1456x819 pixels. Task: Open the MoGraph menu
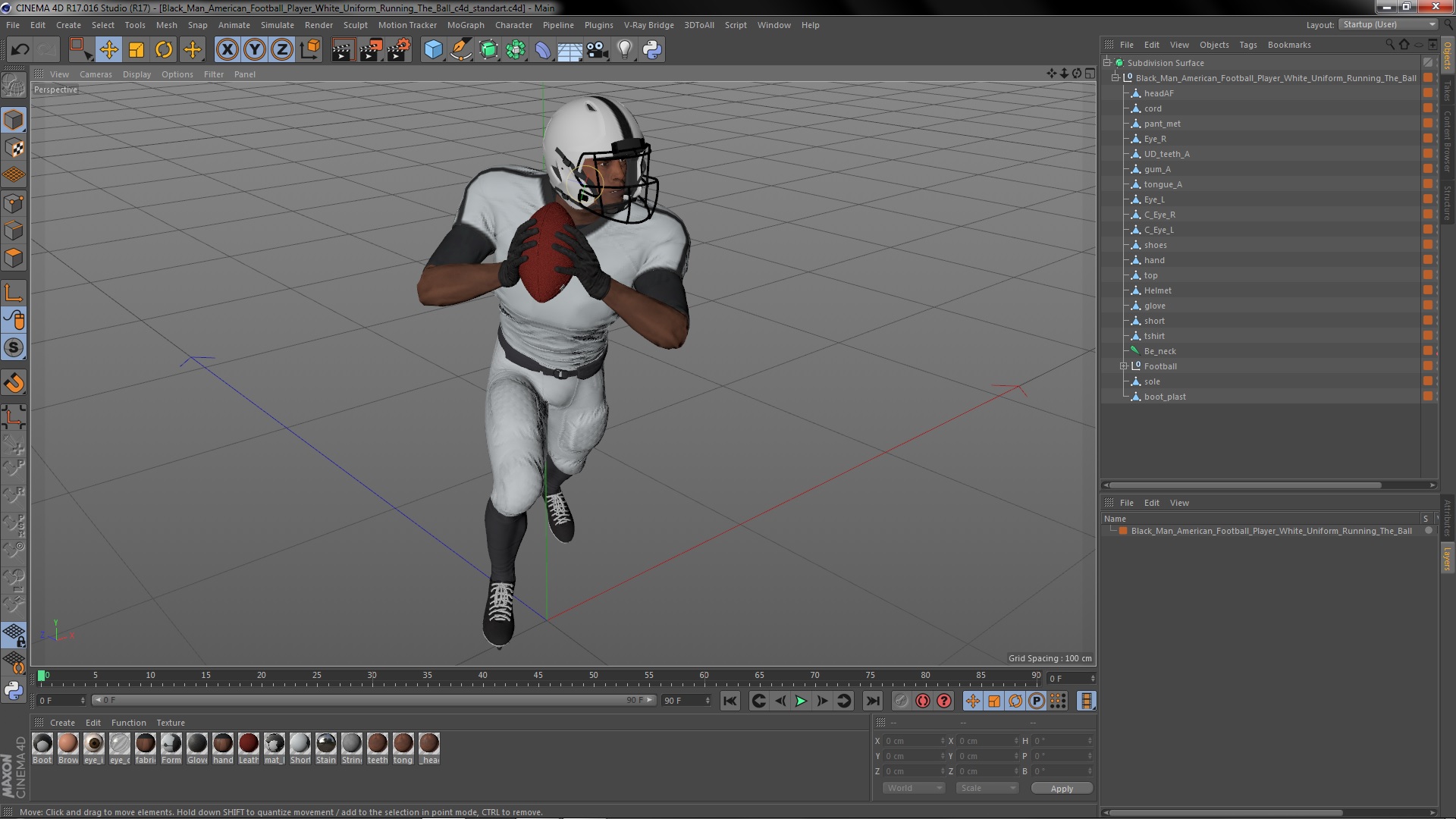coord(466,25)
